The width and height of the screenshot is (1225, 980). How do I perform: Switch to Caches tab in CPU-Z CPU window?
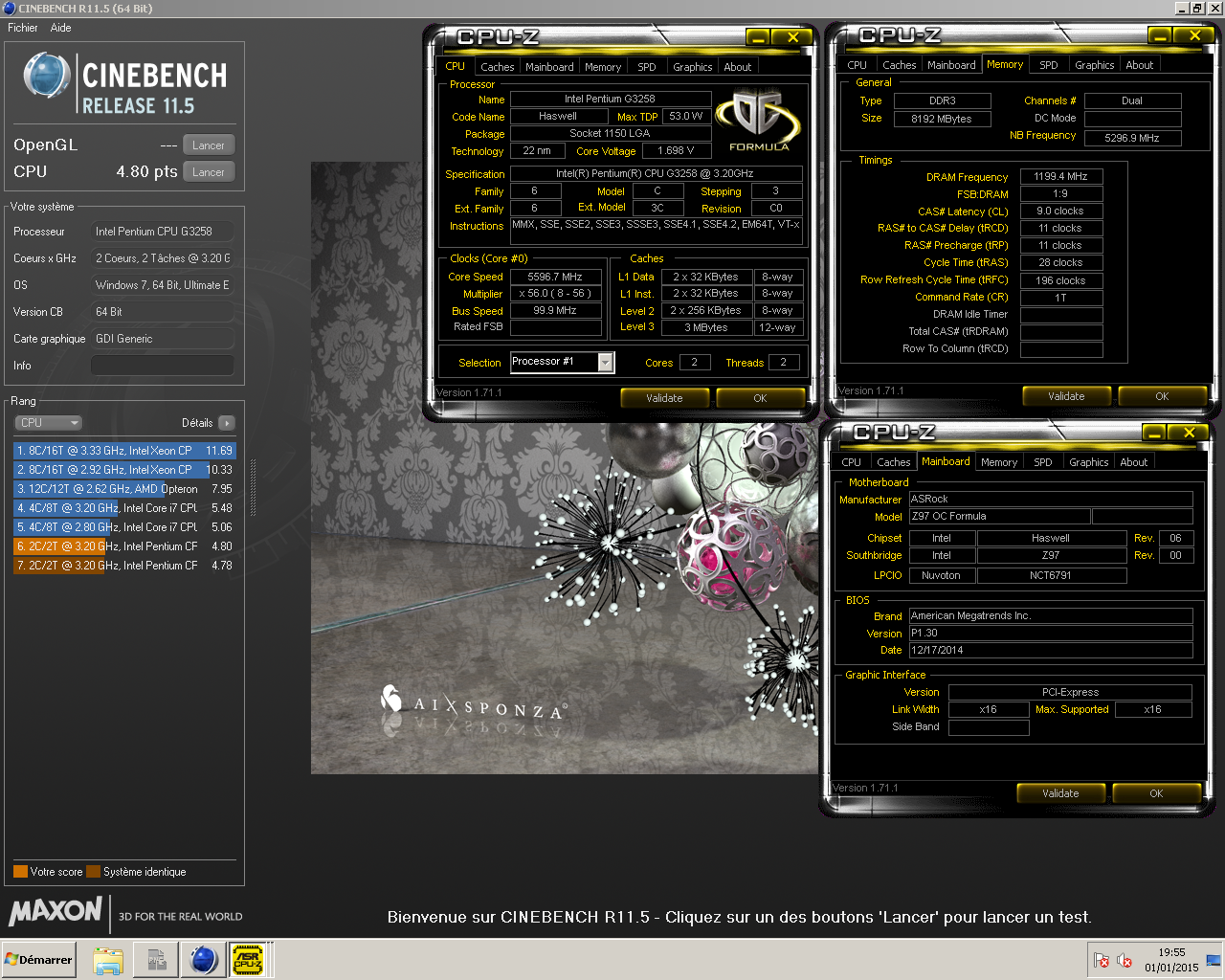(497, 67)
